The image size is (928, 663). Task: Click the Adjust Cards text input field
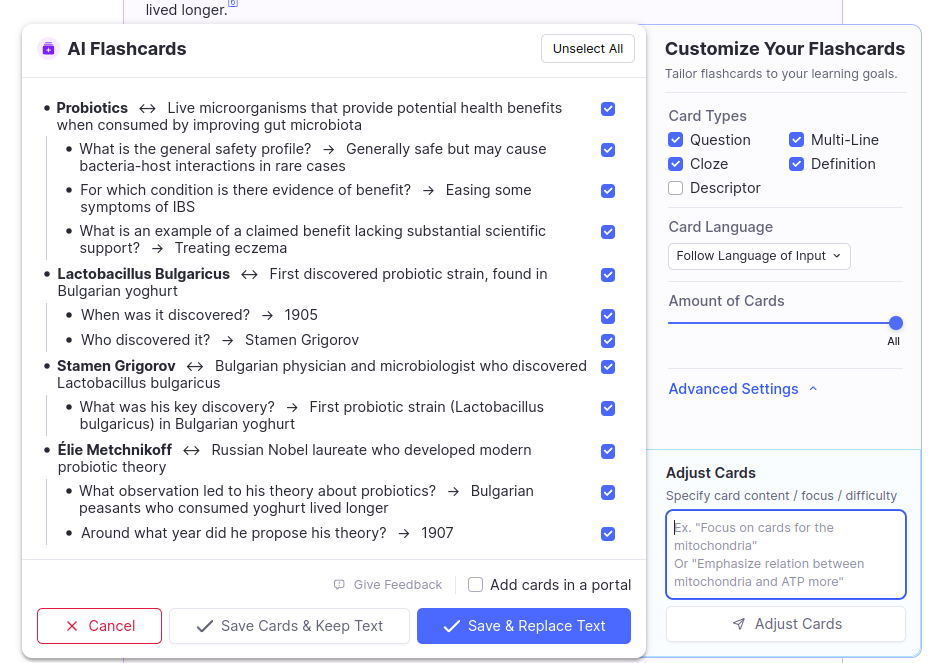[x=786, y=555]
